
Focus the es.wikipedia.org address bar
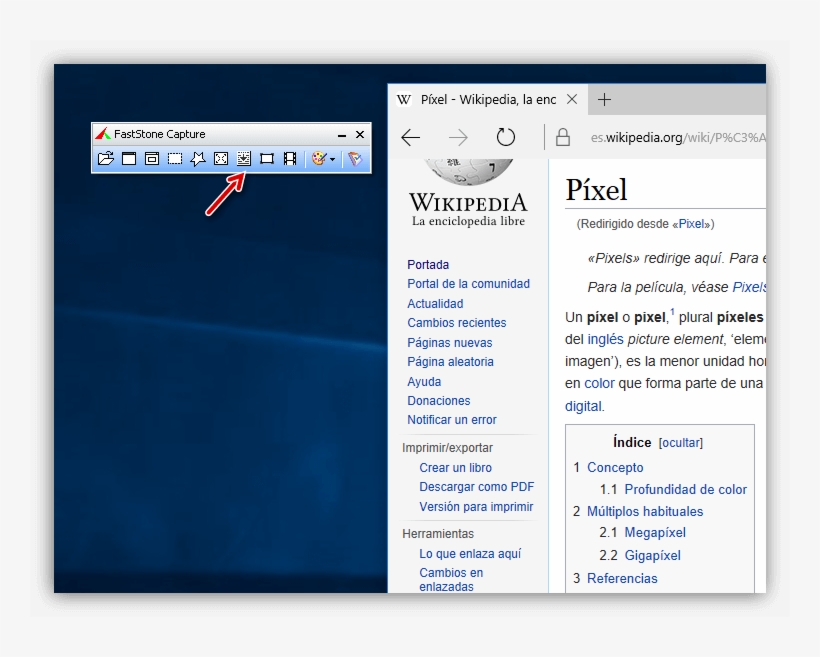coord(678,138)
